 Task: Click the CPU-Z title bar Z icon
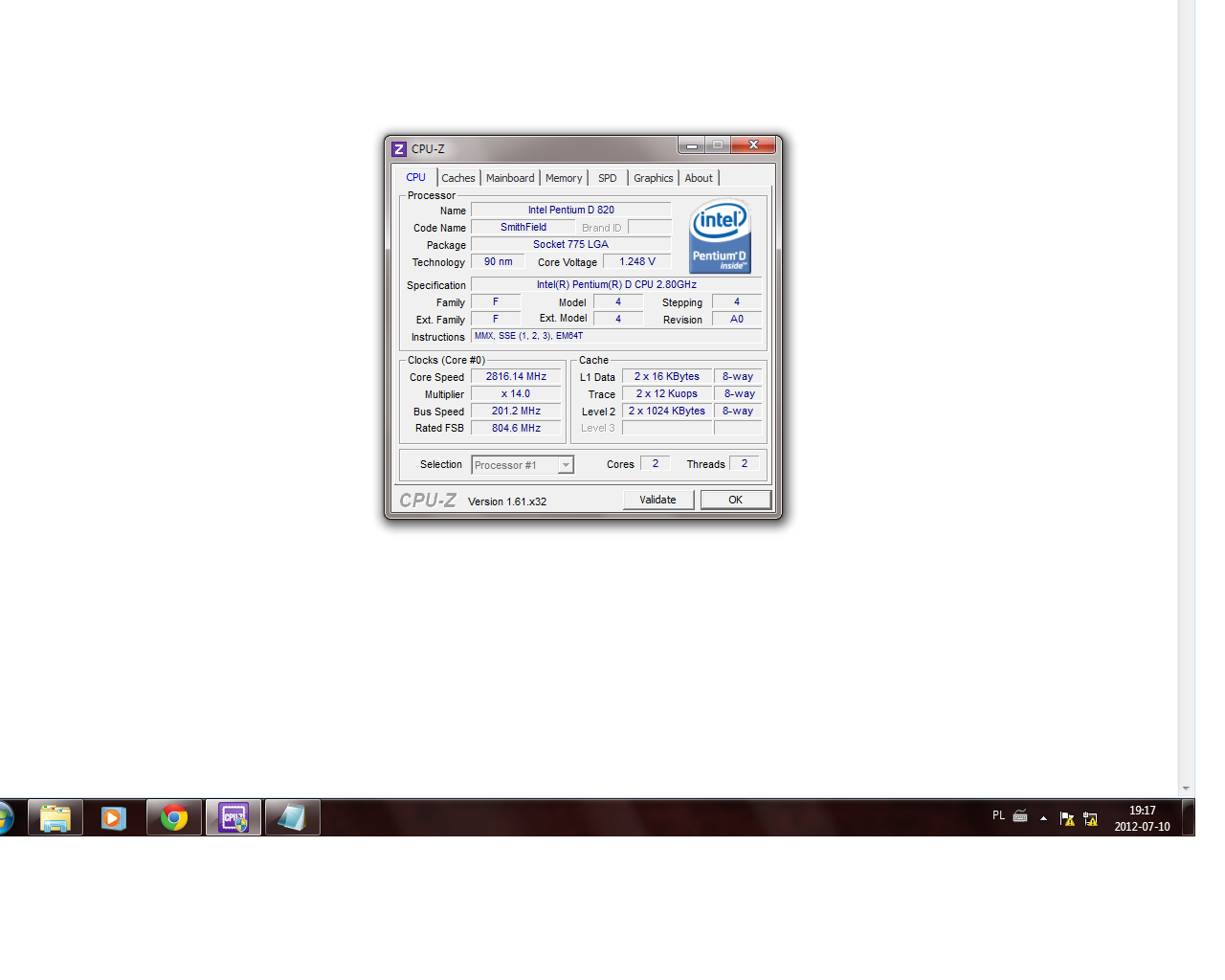399,149
